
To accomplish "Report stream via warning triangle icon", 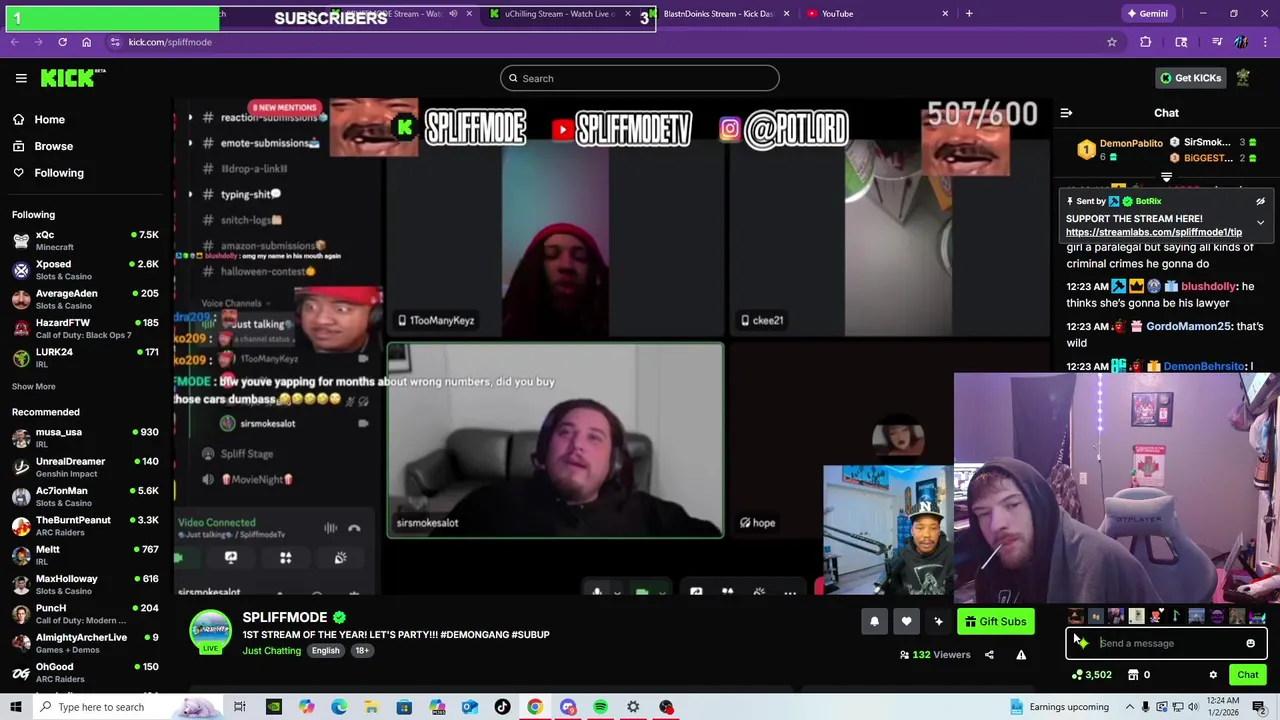I will (1021, 655).
